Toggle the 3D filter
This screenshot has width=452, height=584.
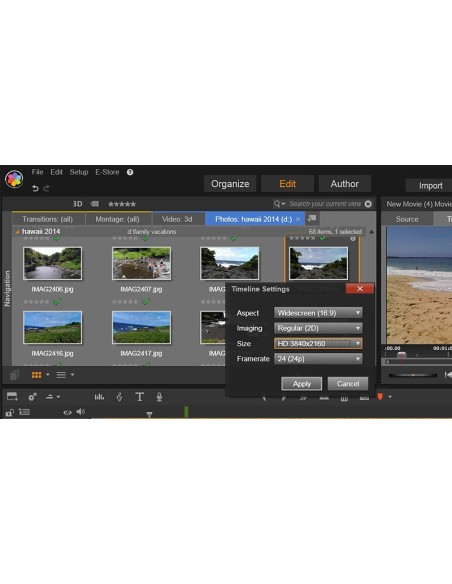tap(77, 204)
